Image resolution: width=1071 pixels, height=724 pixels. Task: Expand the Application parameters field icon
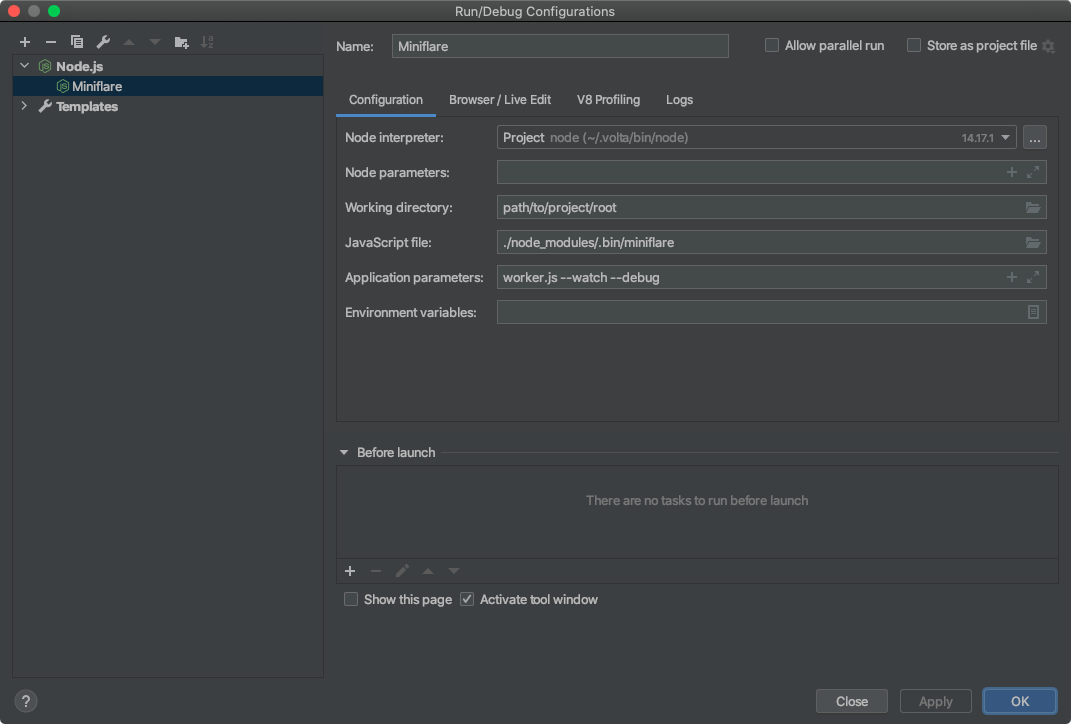click(1033, 278)
